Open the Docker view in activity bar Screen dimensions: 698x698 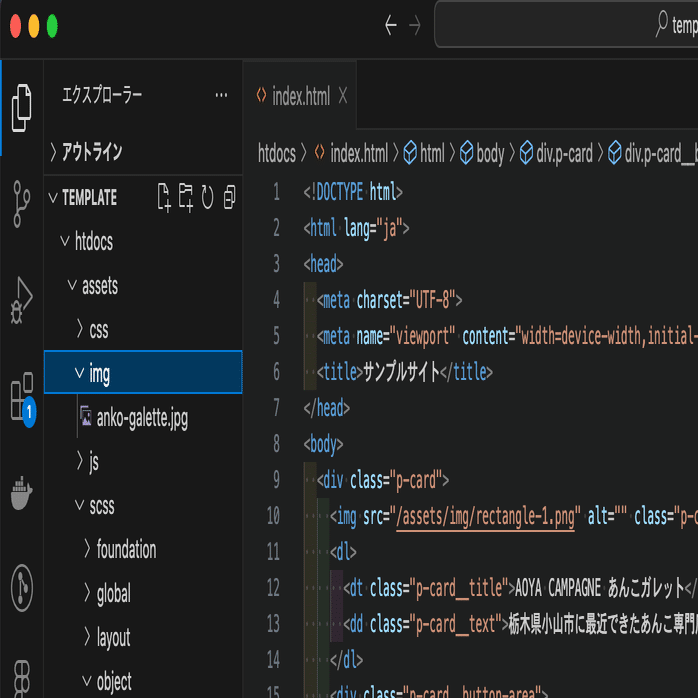[x=21, y=493]
